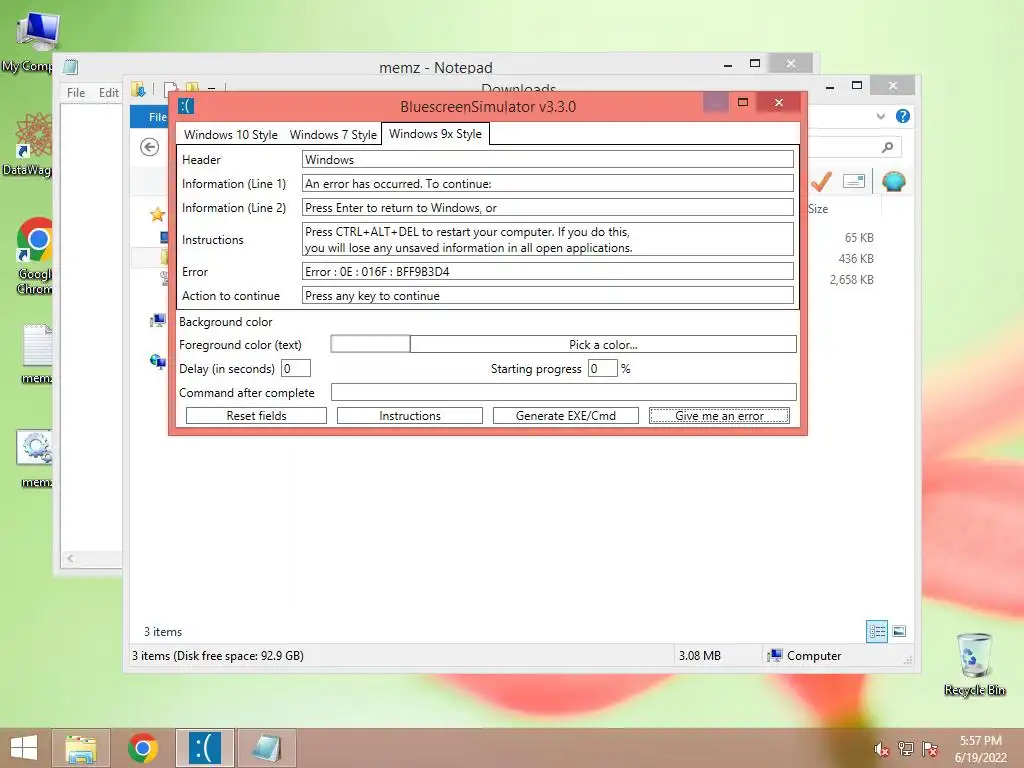
Task: Click the Downloads folder title bar icon
Action: (x=138, y=89)
